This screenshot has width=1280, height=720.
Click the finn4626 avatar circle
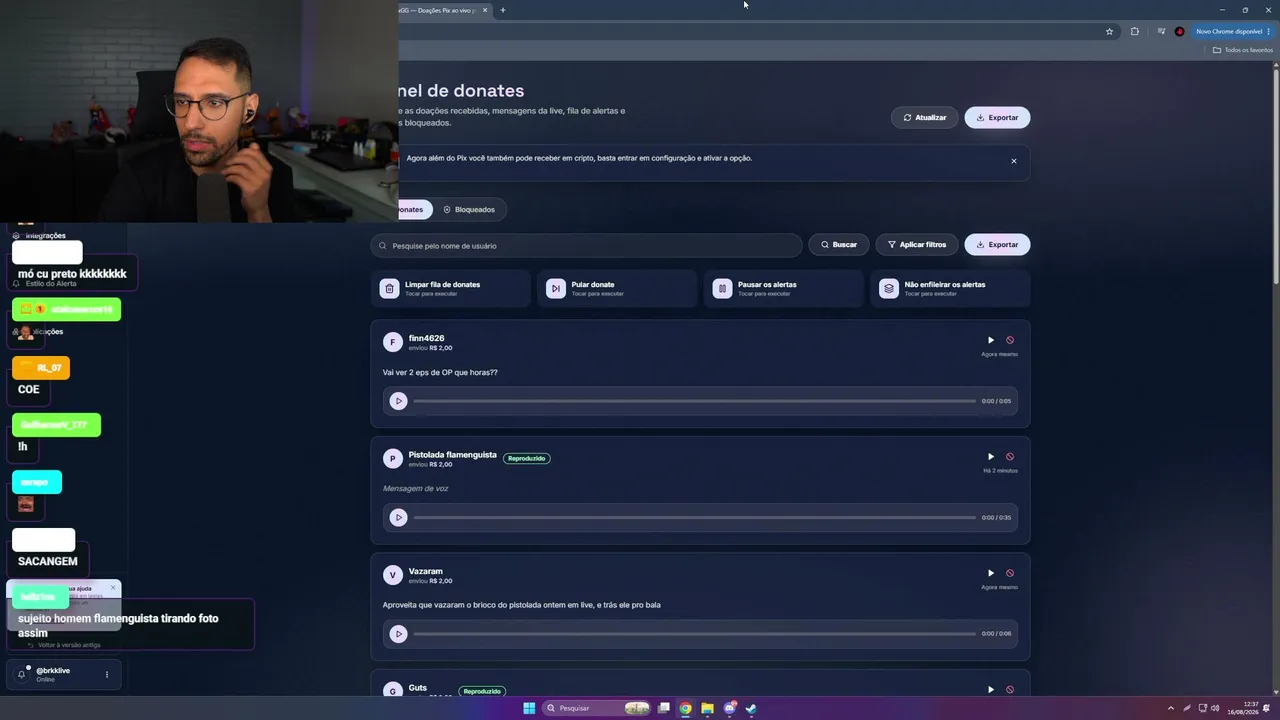coord(392,343)
